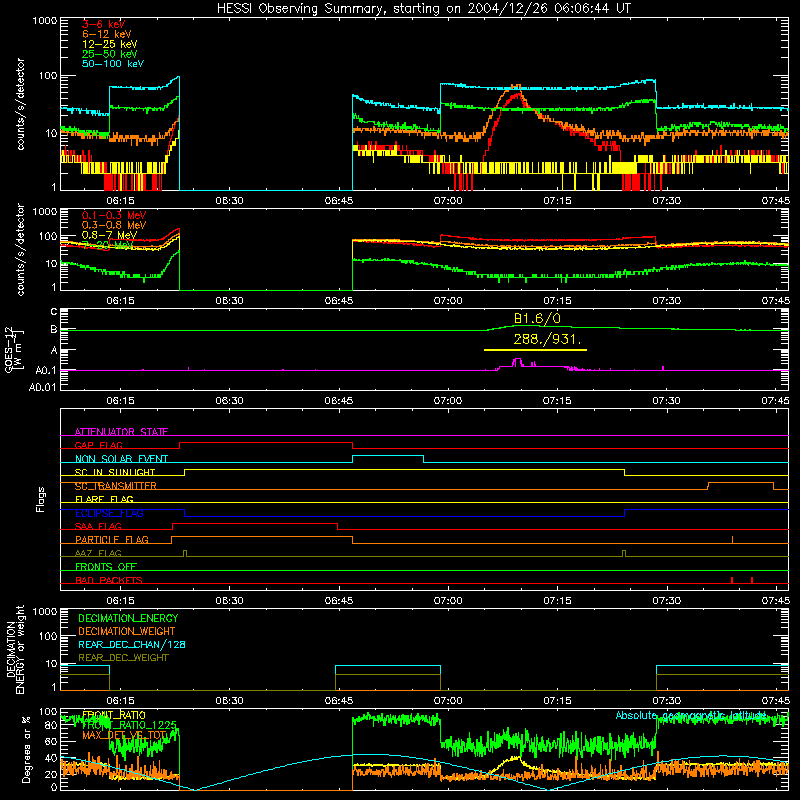Click the Absolute geomagnetic latitude label
Viewport: 800px width, 800px height.
tap(691, 715)
